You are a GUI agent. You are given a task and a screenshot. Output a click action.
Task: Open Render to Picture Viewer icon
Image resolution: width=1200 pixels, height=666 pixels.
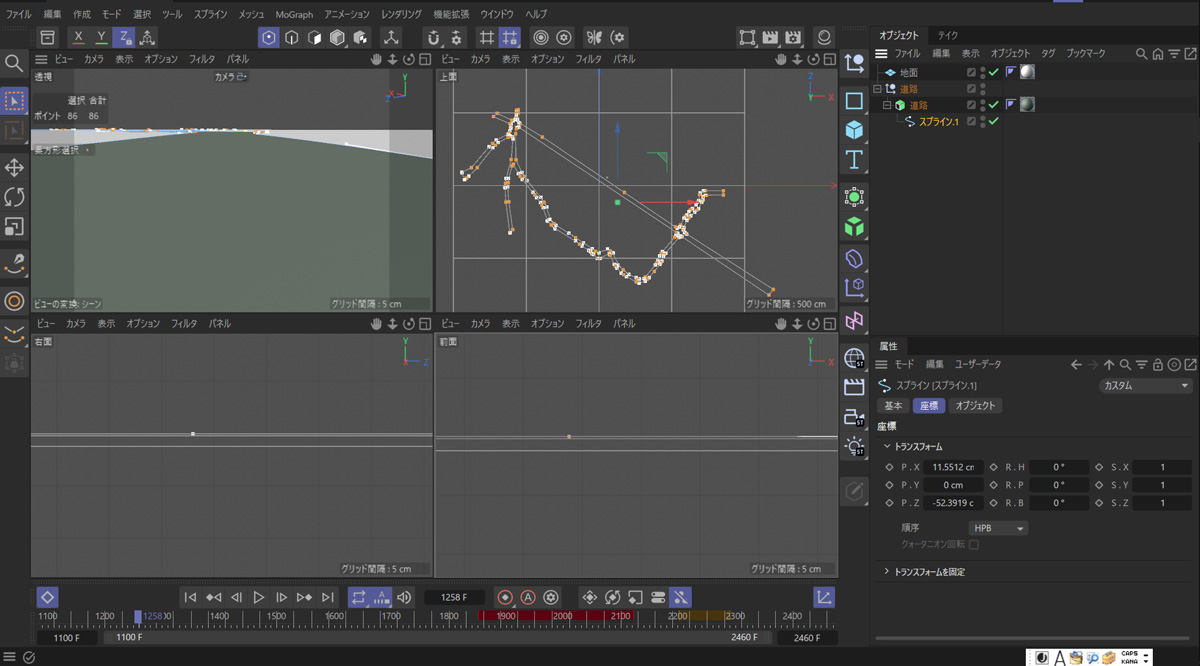point(770,37)
